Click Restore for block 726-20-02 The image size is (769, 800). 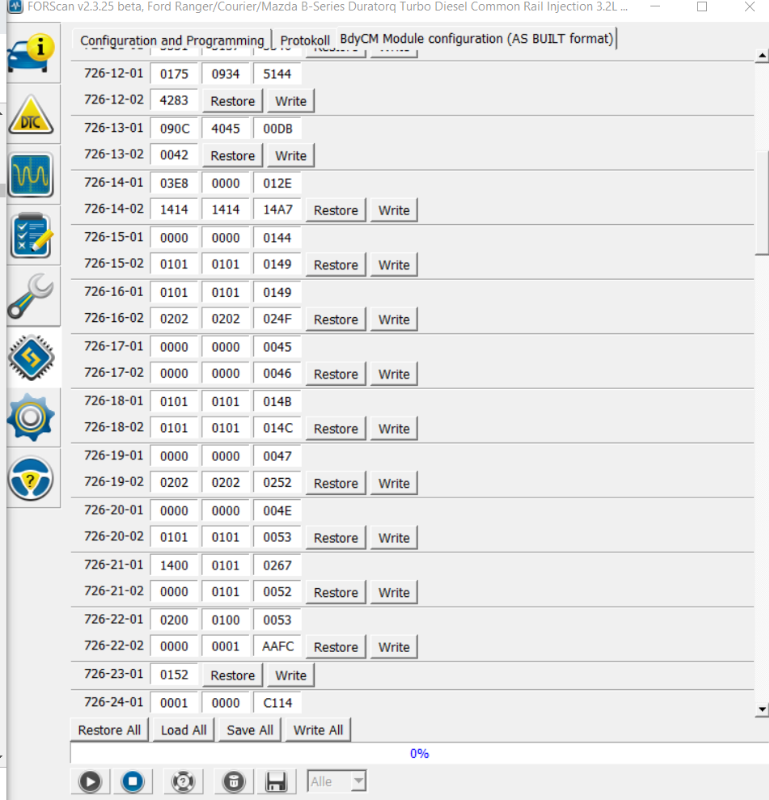pyautogui.click(x=336, y=538)
